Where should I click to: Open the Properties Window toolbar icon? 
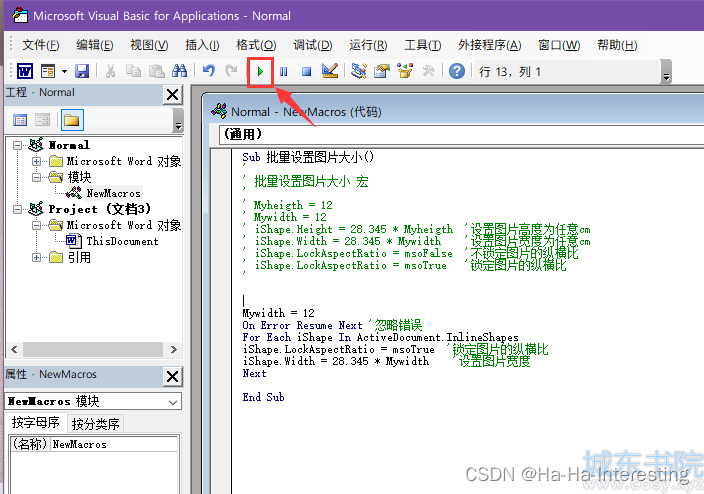[x=382, y=71]
